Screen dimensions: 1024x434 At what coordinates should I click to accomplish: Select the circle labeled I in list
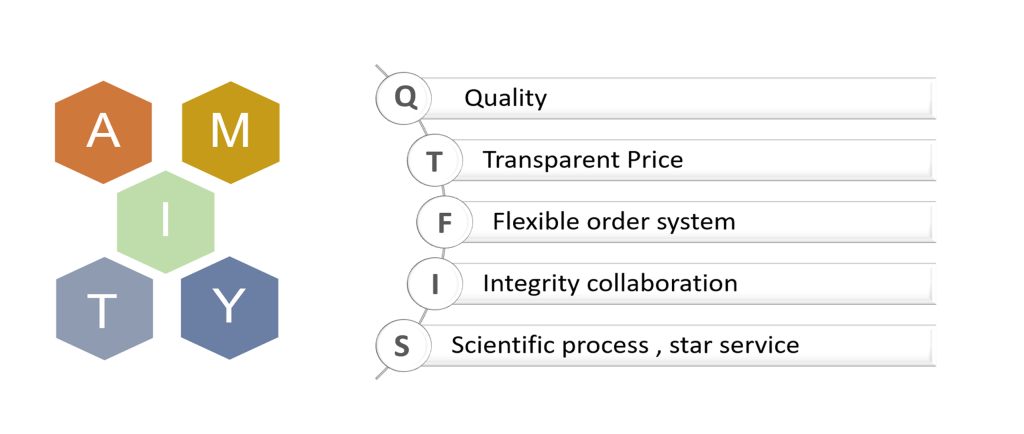pyautogui.click(x=434, y=284)
